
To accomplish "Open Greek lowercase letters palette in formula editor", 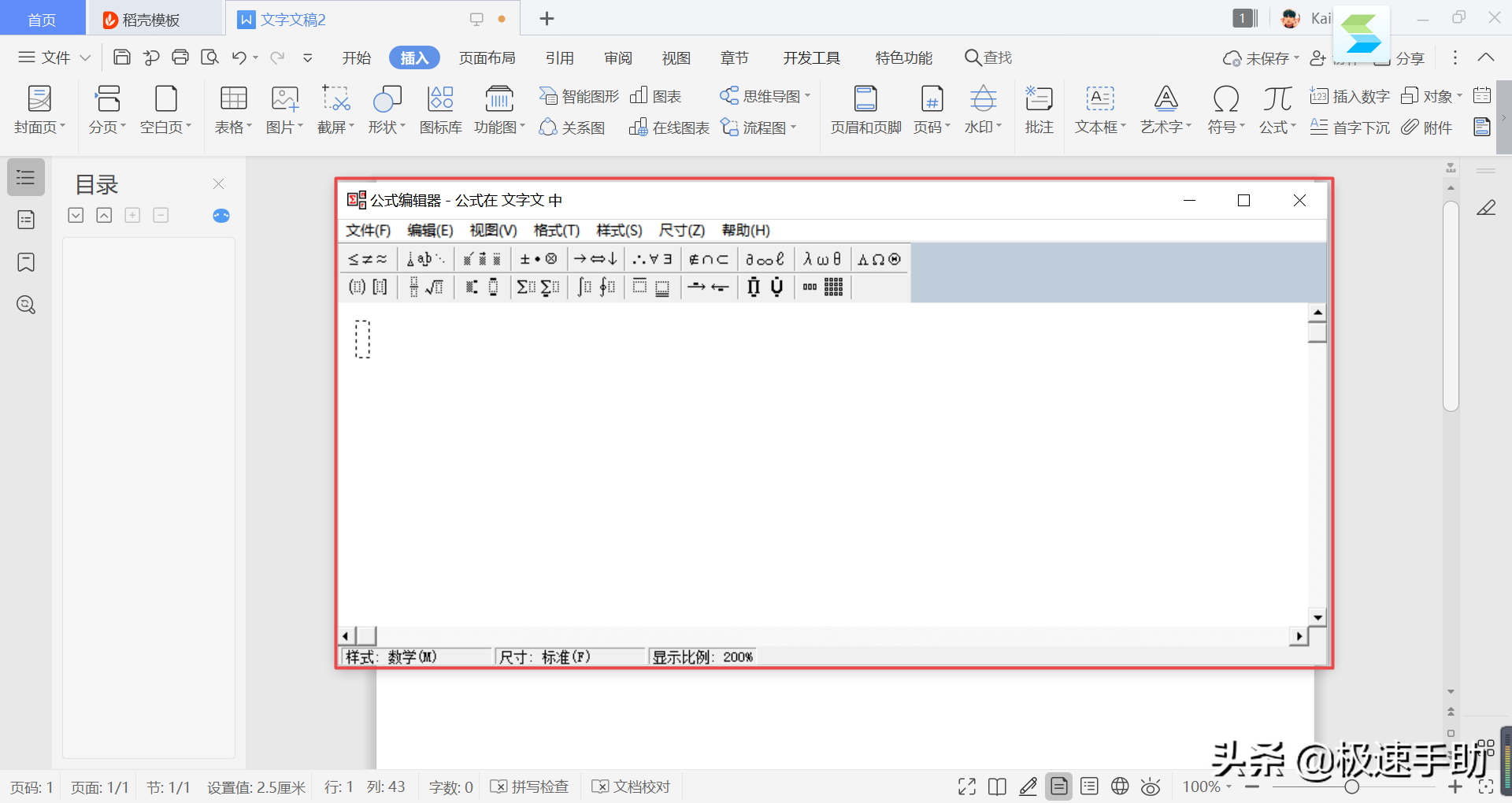I will pyautogui.click(x=822, y=259).
